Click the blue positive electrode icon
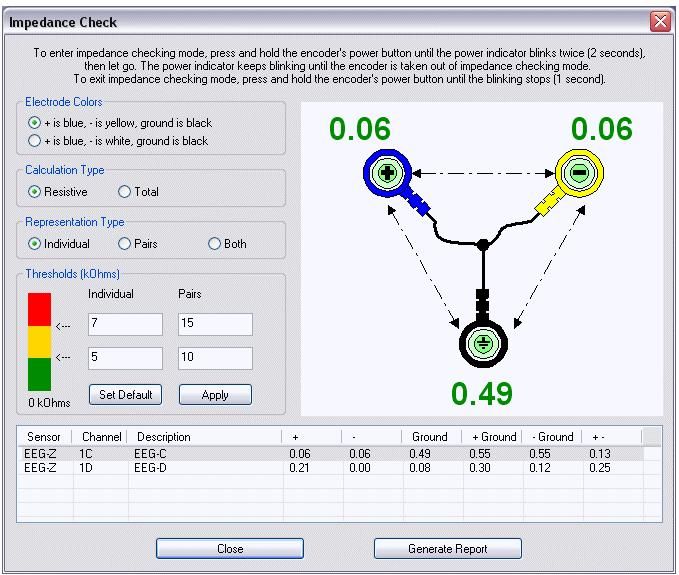Image resolution: width=679 pixels, height=575 pixels. (387, 173)
